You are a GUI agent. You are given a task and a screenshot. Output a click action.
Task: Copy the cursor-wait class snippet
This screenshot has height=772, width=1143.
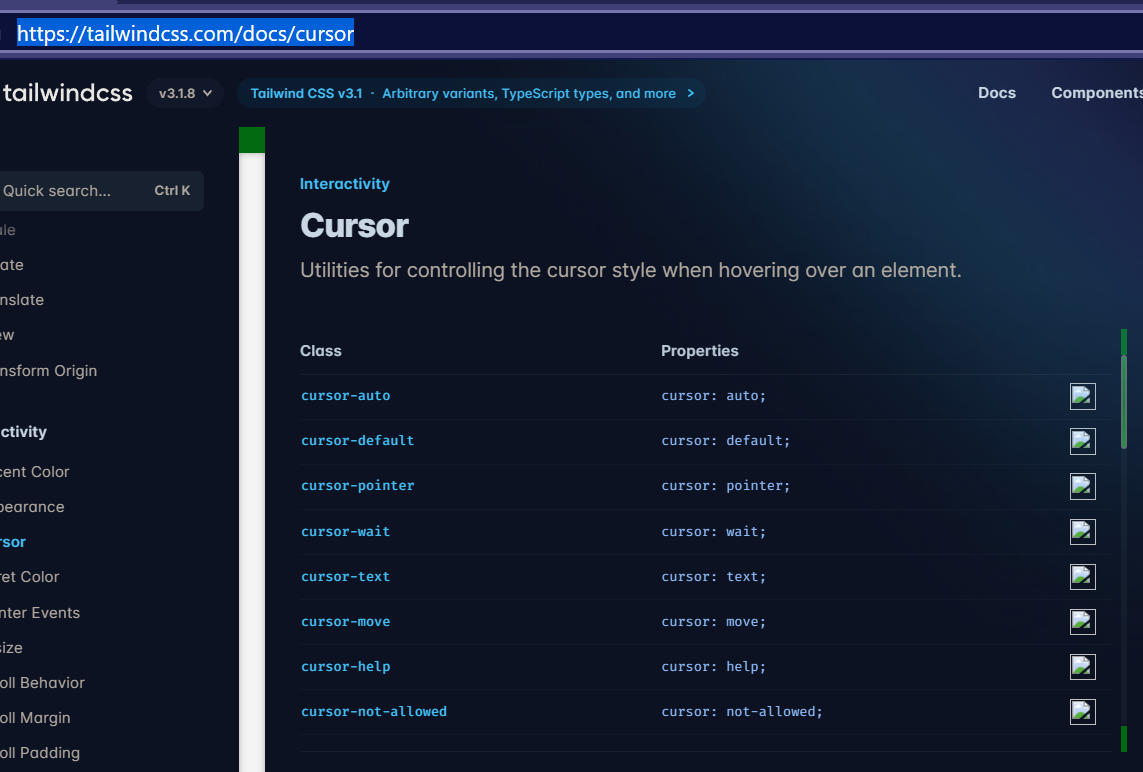pyautogui.click(x=1082, y=531)
